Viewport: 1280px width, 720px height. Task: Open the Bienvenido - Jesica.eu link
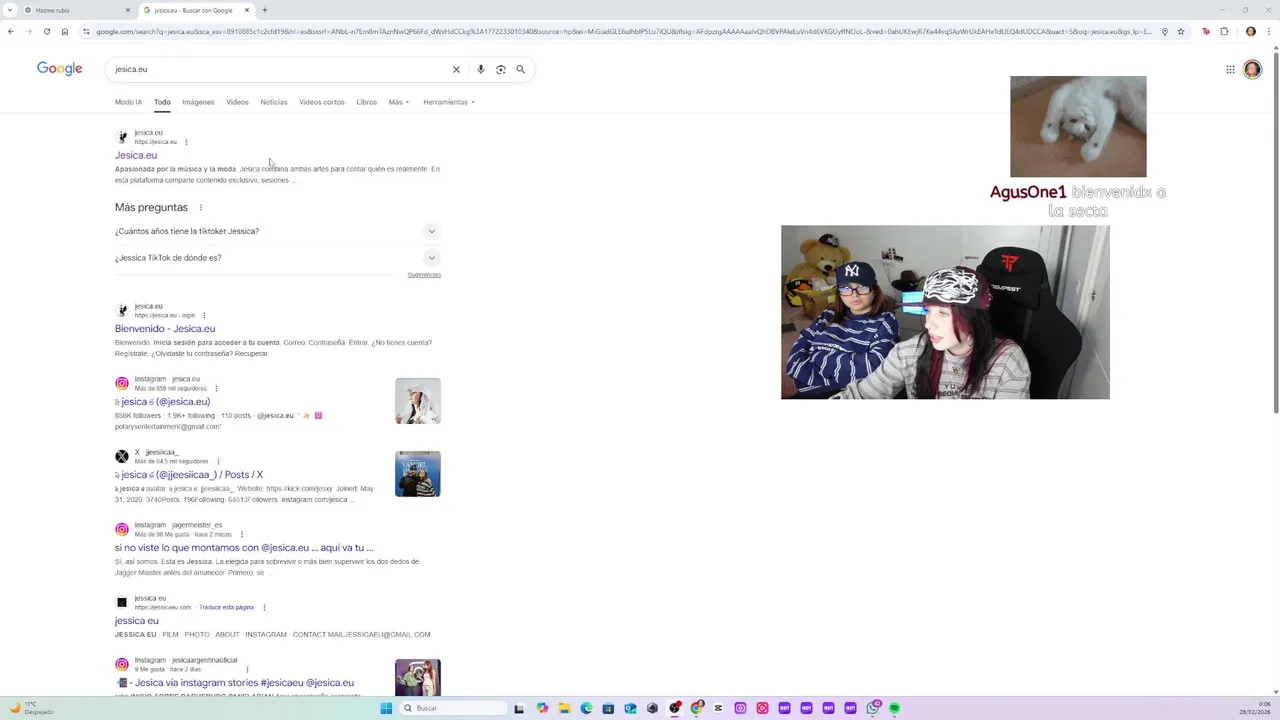(x=165, y=329)
